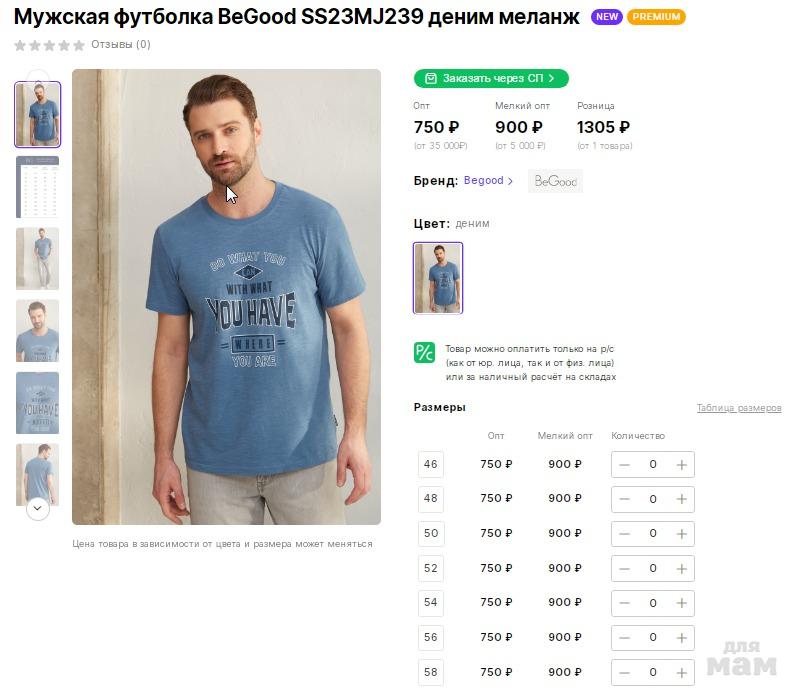Open the Begood brand link
Image resolution: width=792 pixels, height=690 pixels.
(x=488, y=181)
